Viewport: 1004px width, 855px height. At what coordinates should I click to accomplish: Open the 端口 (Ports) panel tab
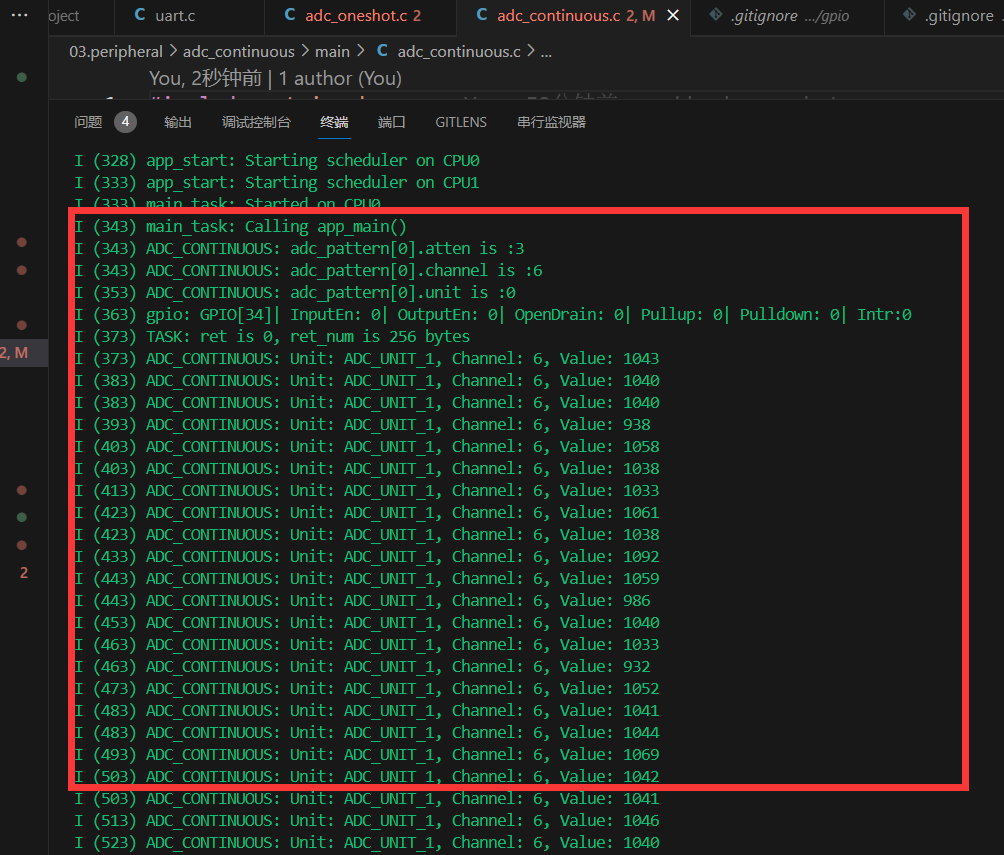tap(392, 122)
